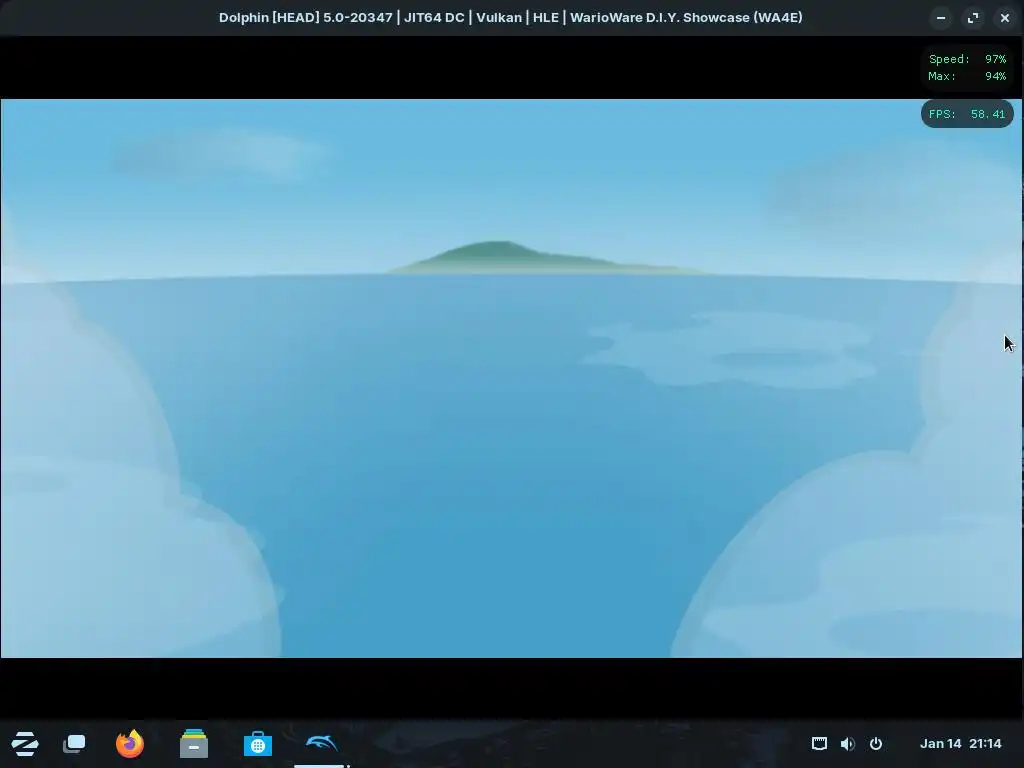The width and height of the screenshot is (1024, 768).
Task: Open the Software store taskbar icon
Action: pyautogui.click(x=257, y=744)
